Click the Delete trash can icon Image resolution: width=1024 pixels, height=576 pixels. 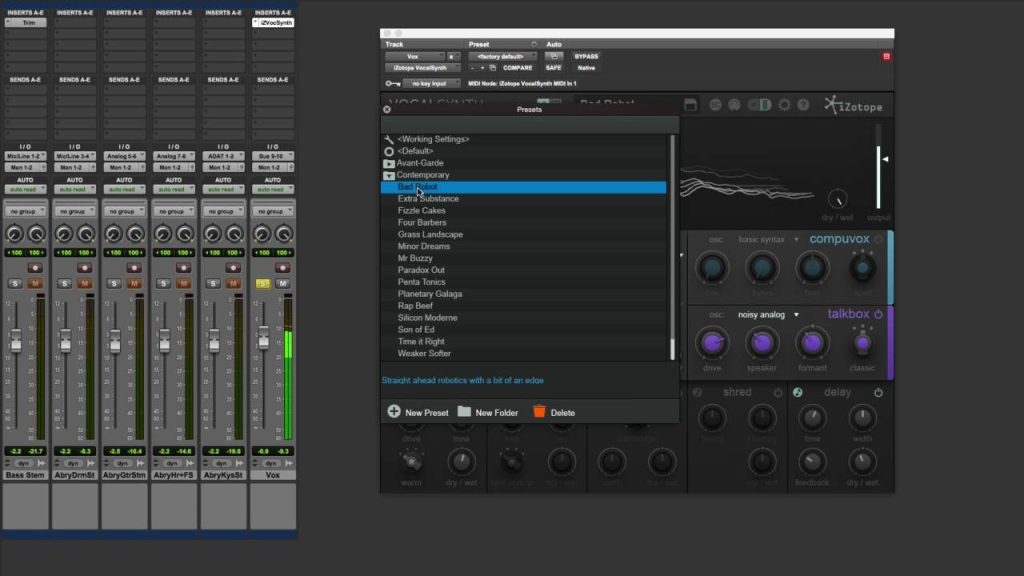tap(539, 411)
